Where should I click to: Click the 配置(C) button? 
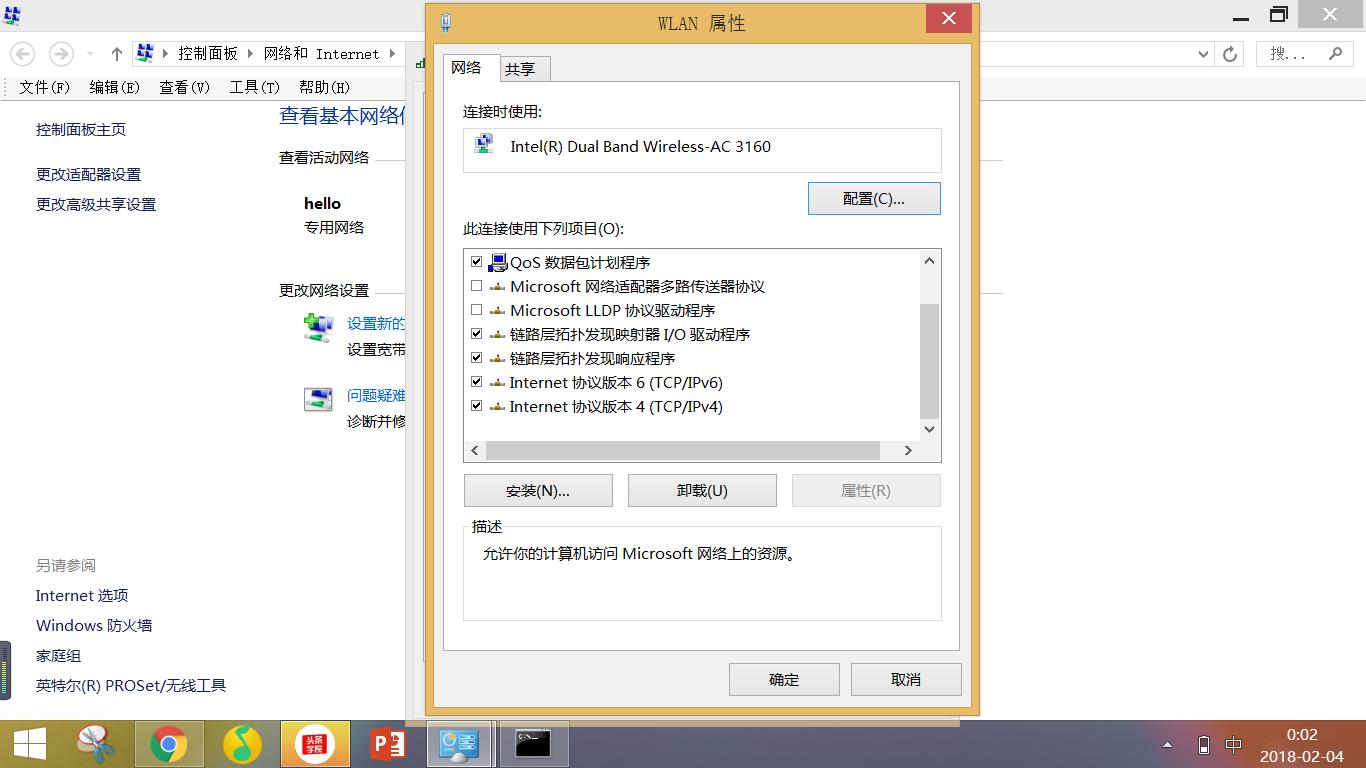tap(873, 198)
